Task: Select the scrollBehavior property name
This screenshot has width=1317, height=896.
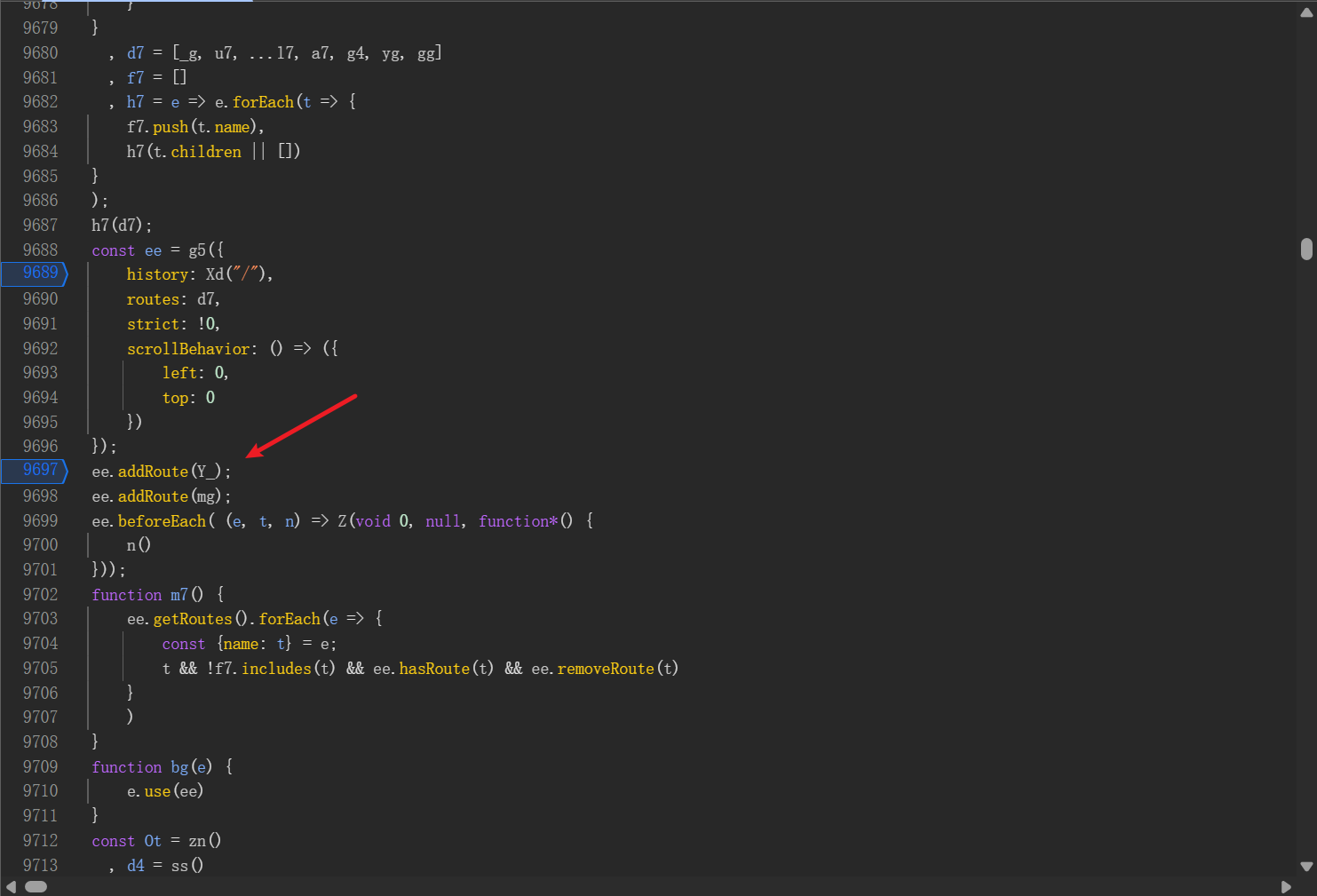Action: pos(187,349)
